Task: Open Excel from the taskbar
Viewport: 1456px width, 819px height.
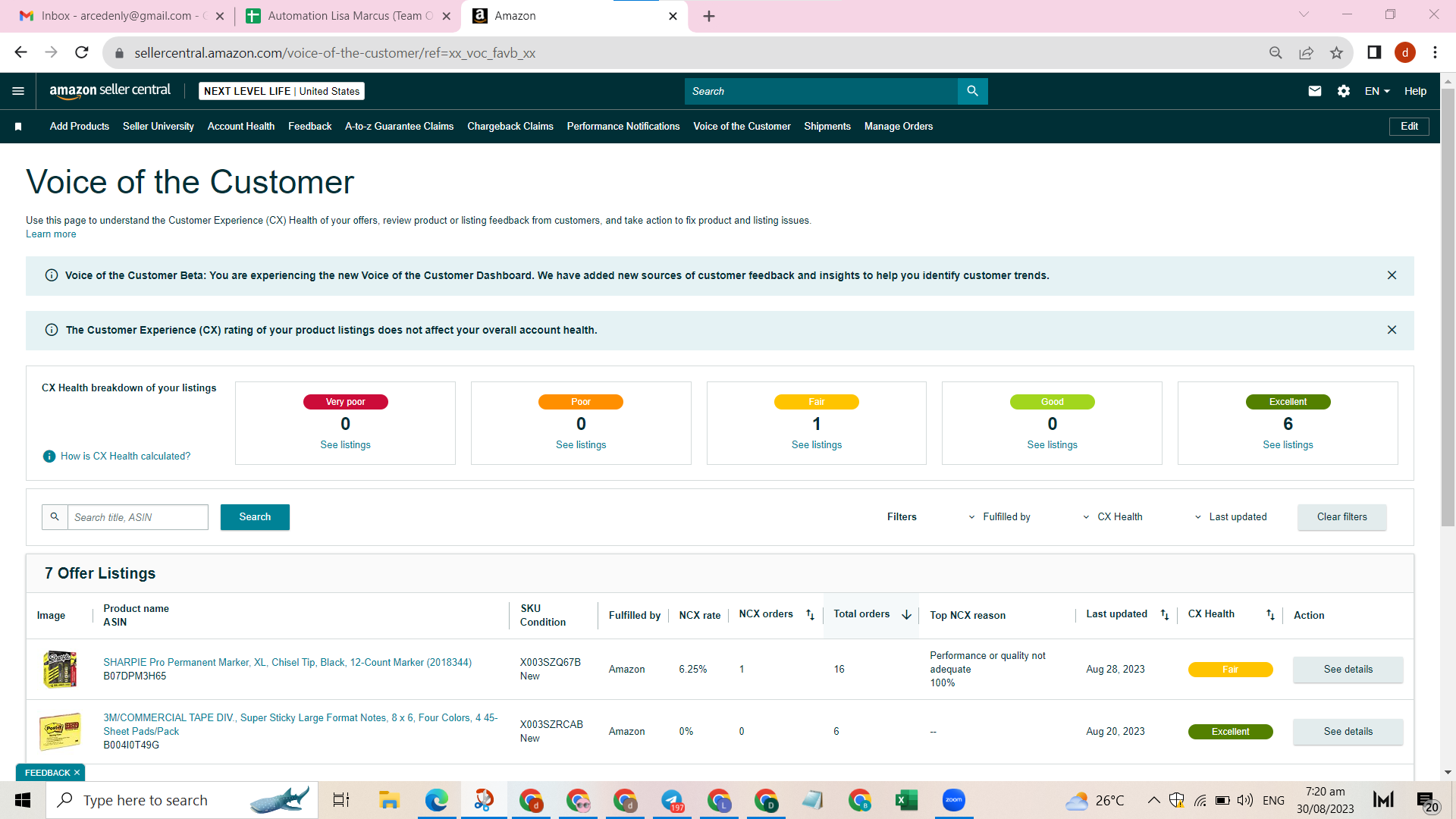Action: coord(907,800)
